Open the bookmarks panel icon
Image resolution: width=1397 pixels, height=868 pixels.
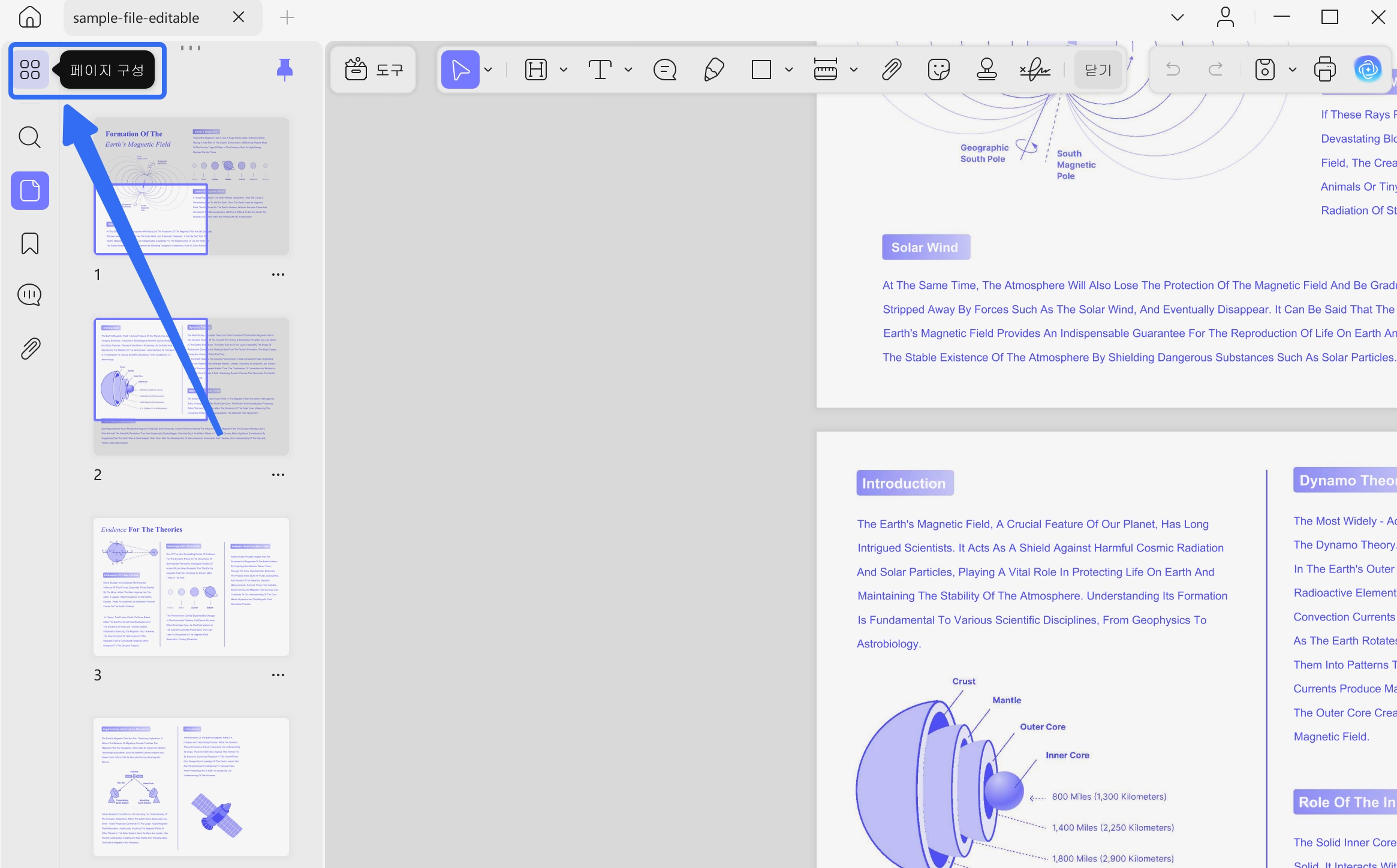[x=29, y=243]
